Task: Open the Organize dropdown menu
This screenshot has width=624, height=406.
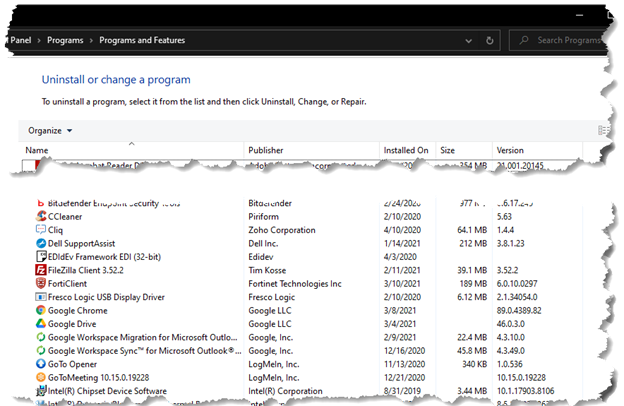Action: (x=50, y=131)
